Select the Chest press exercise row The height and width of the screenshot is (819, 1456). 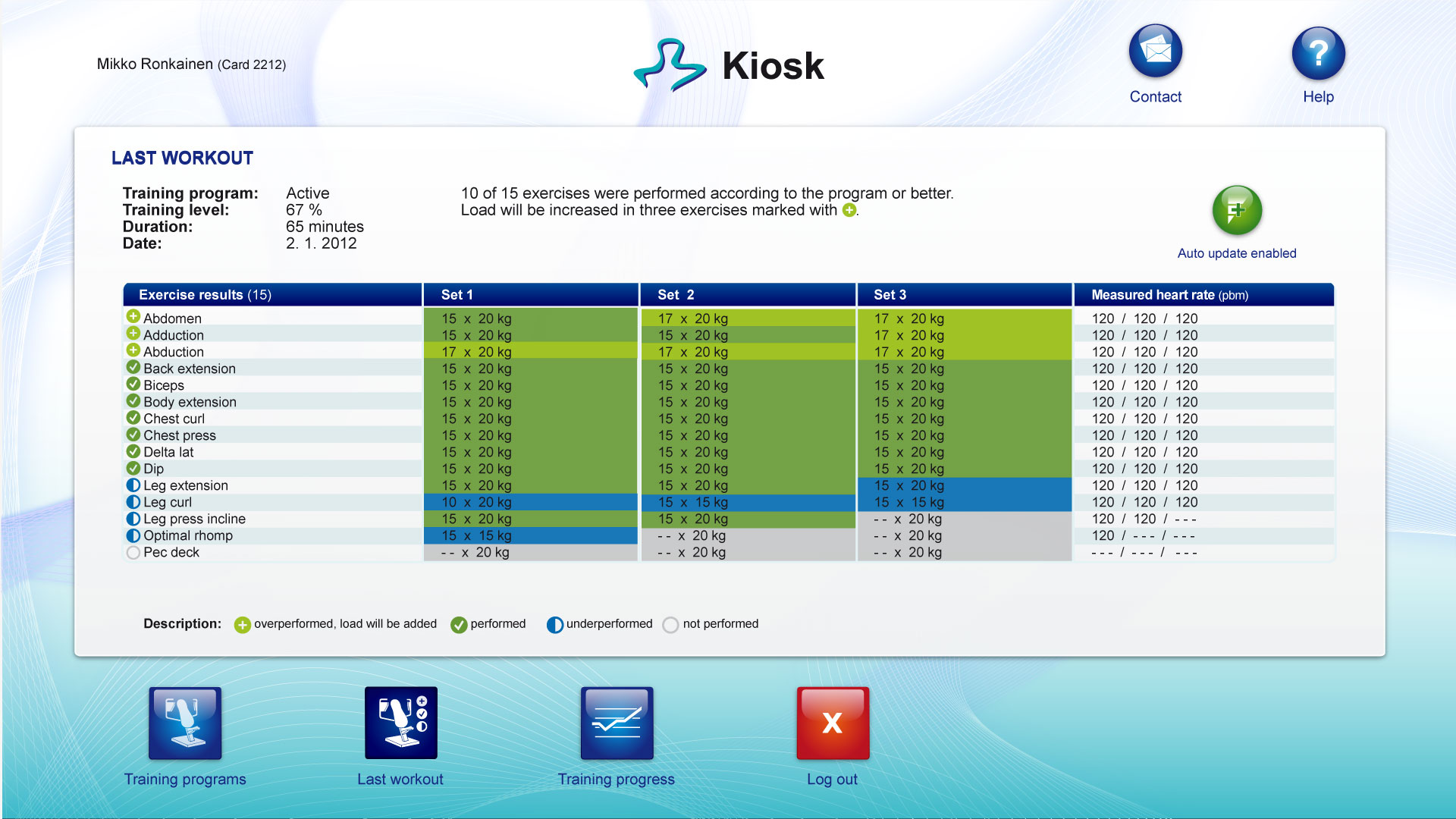point(180,435)
